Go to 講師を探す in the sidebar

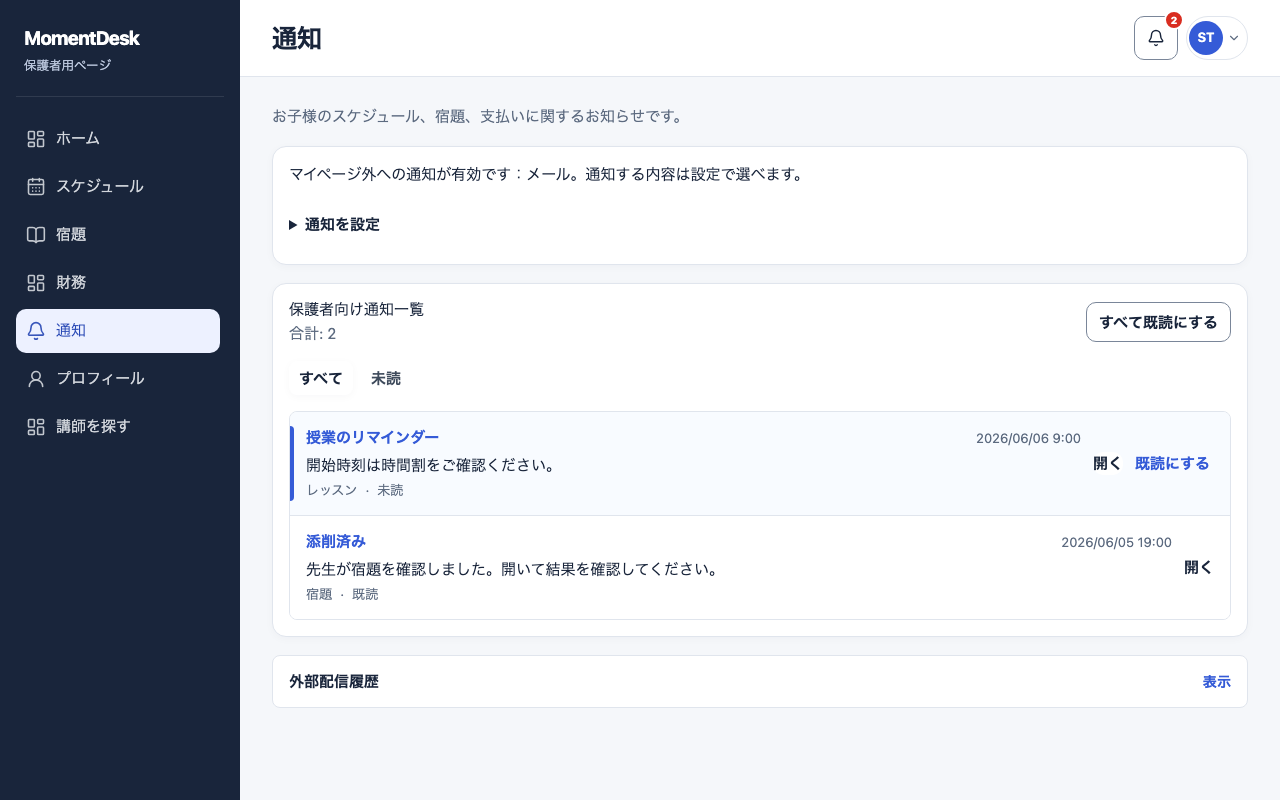pyautogui.click(x=118, y=427)
